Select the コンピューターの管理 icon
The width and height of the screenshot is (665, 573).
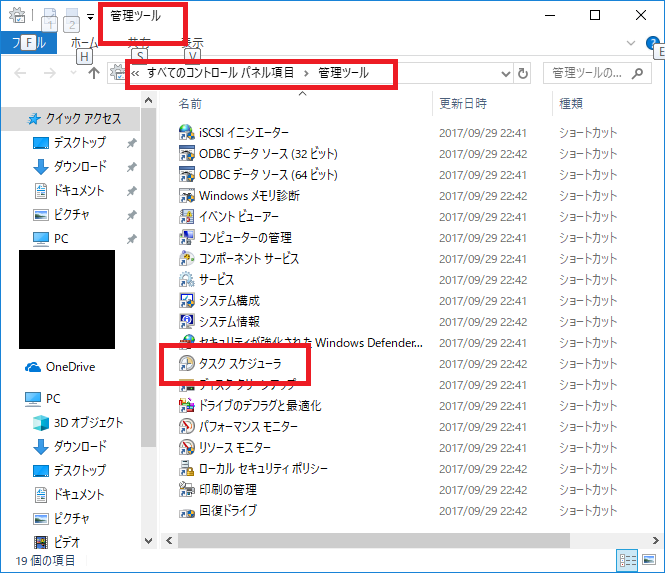[x=187, y=238]
